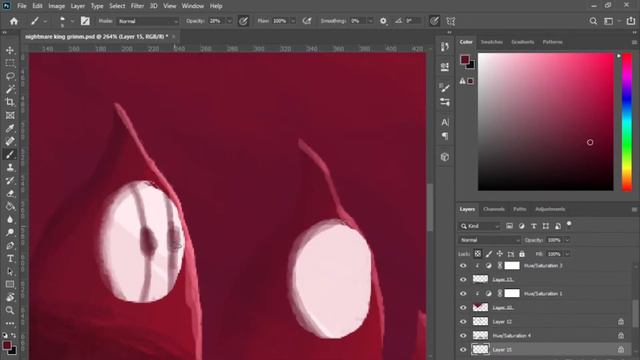Viewport: 640px width, 360px height.
Task: Select the Paint Bucket tool
Action: [x=10, y=207]
